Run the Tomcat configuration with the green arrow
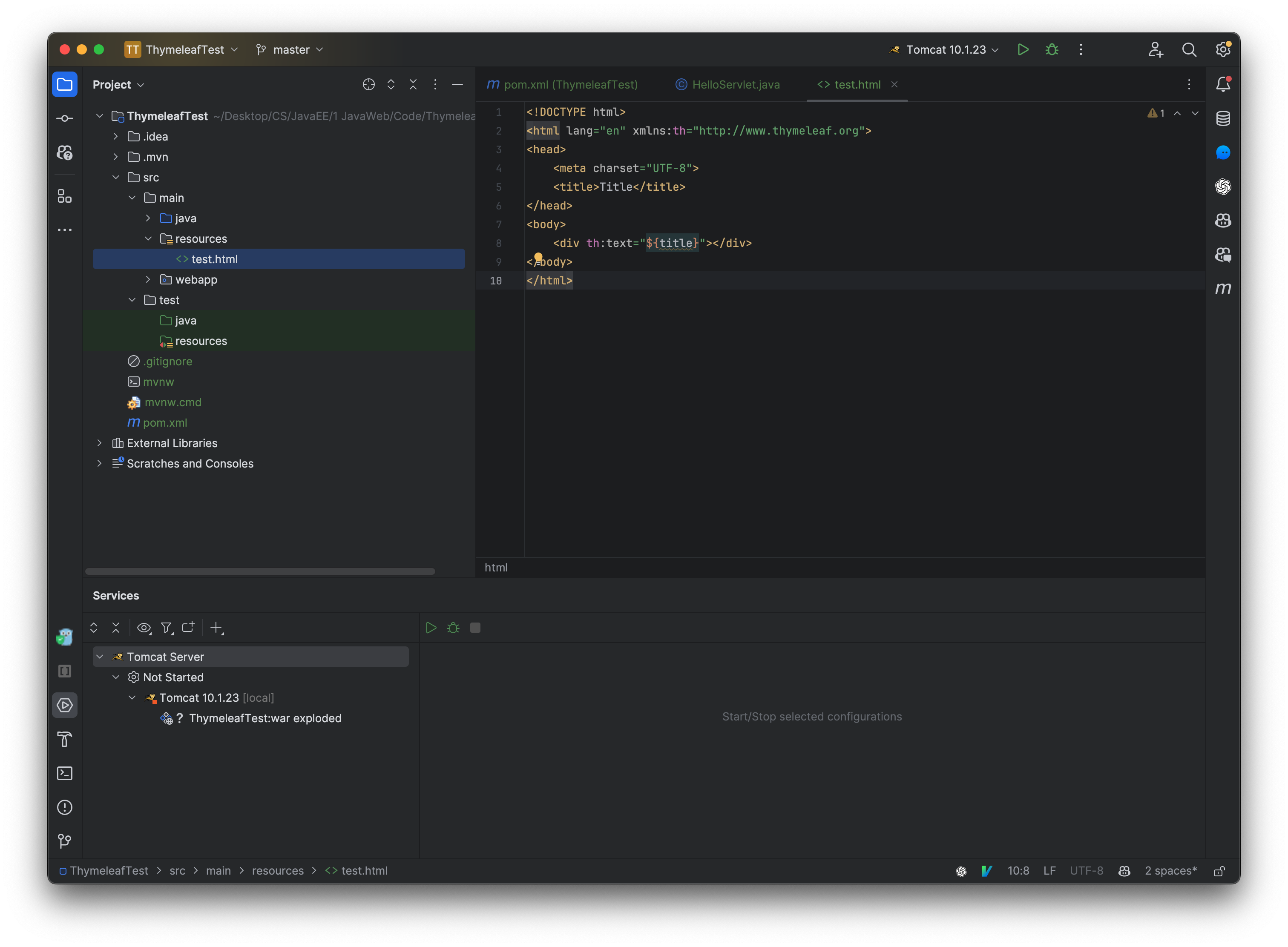1288x947 pixels. tap(1023, 50)
